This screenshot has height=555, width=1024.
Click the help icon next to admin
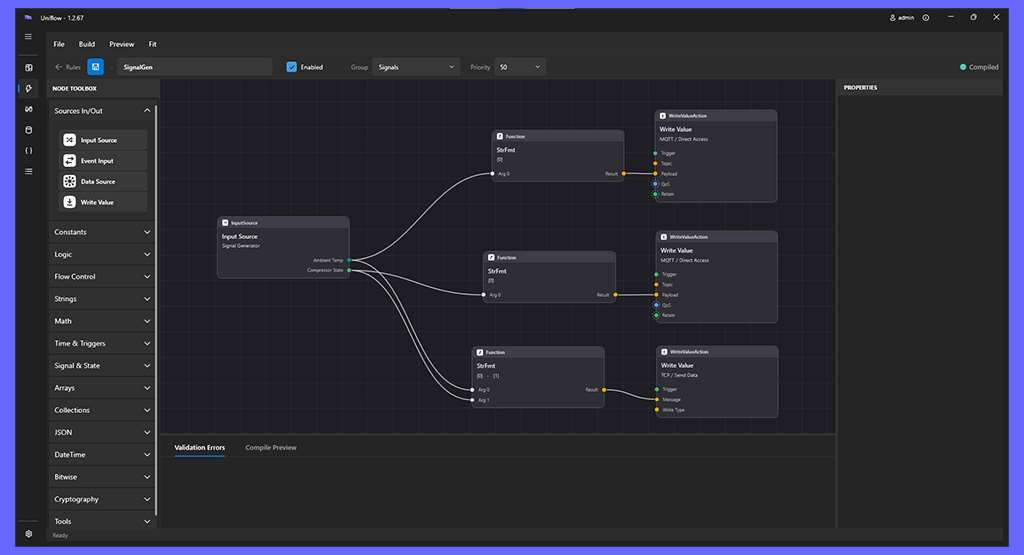coord(925,18)
